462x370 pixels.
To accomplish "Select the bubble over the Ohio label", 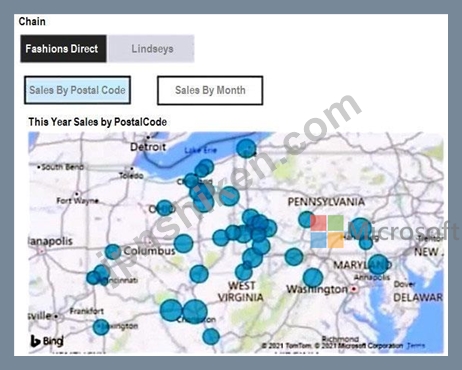I will (x=165, y=208).
